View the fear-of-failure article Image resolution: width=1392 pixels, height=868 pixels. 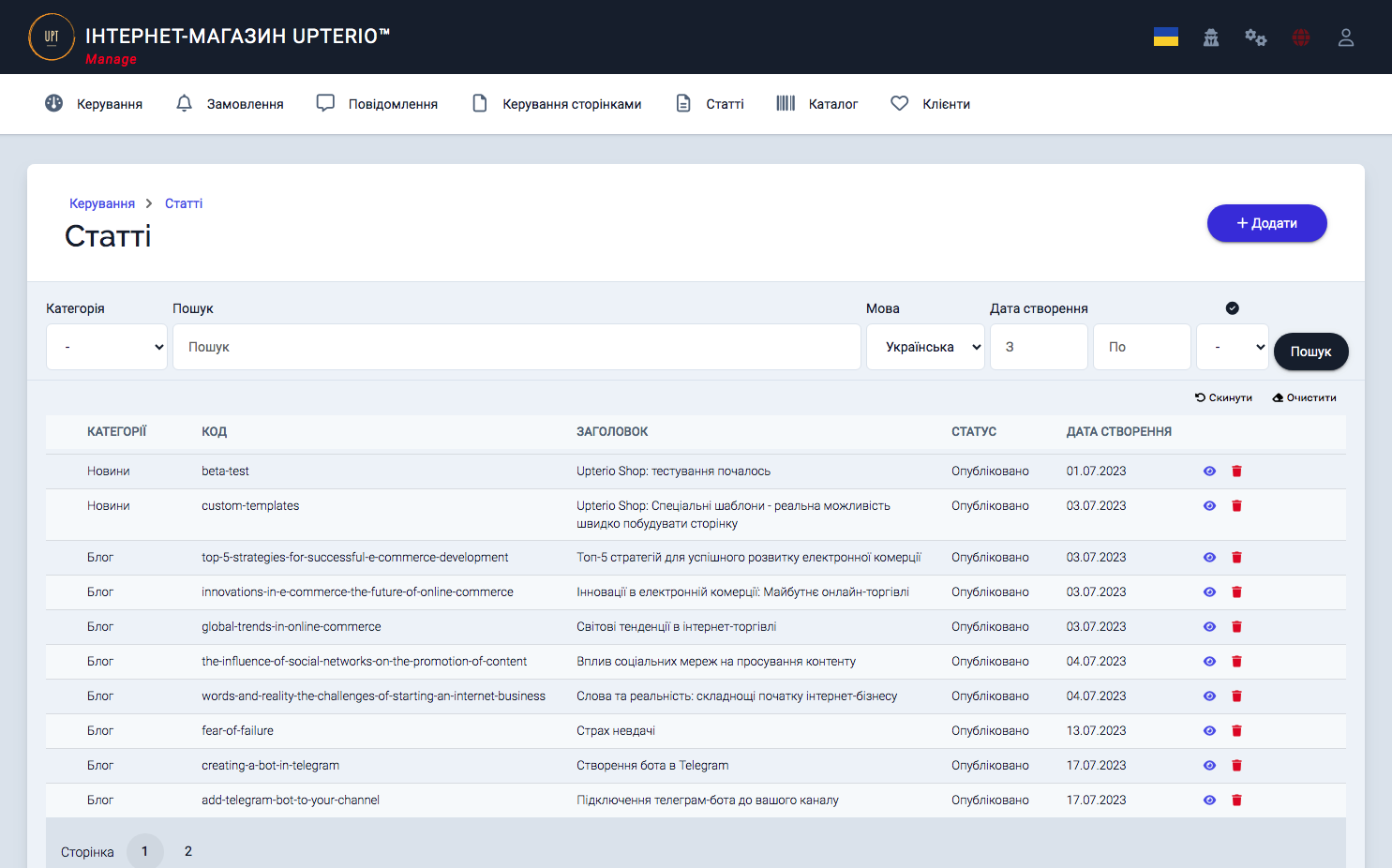point(1209,731)
